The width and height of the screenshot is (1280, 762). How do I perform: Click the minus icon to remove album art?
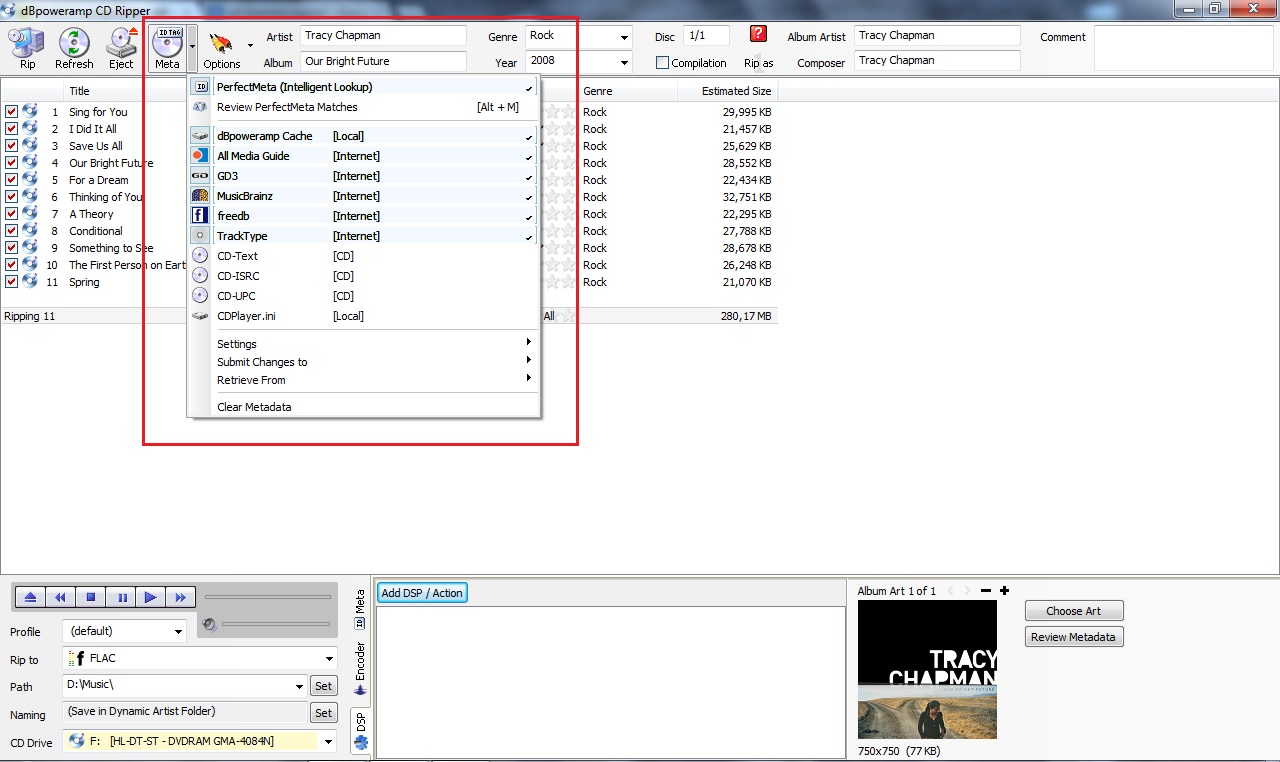(x=986, y=591)
